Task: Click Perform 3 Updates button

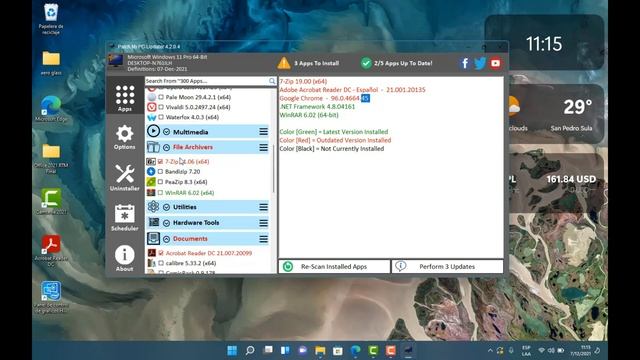Action: click(x=447, y=267)
